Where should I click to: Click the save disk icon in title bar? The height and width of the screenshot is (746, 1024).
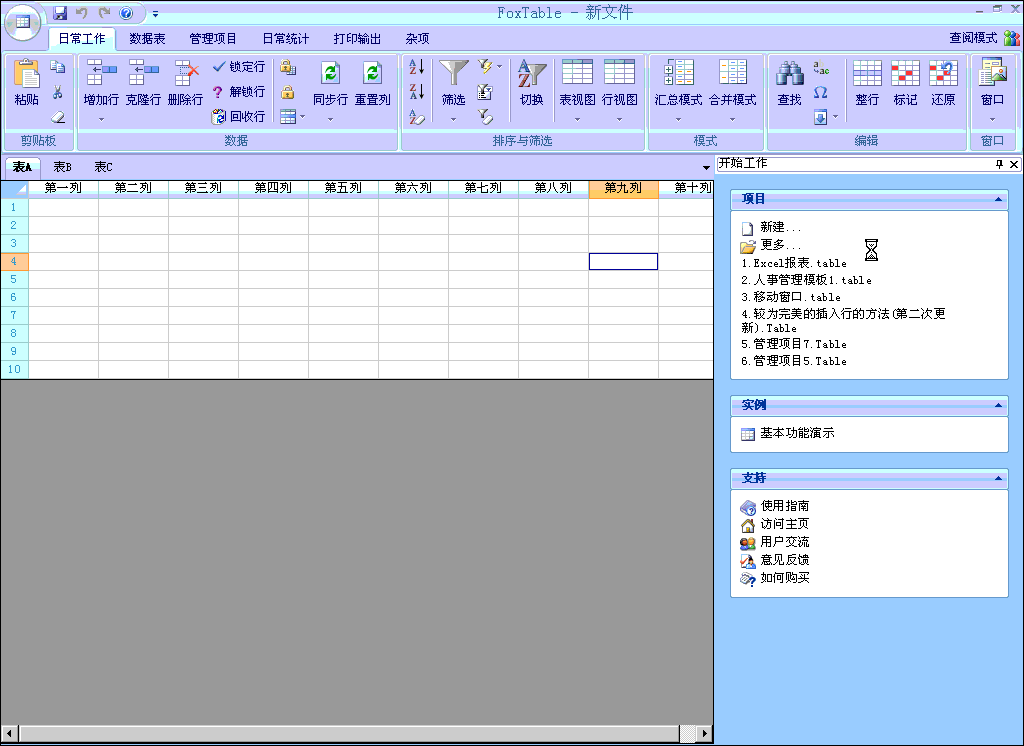59,12
